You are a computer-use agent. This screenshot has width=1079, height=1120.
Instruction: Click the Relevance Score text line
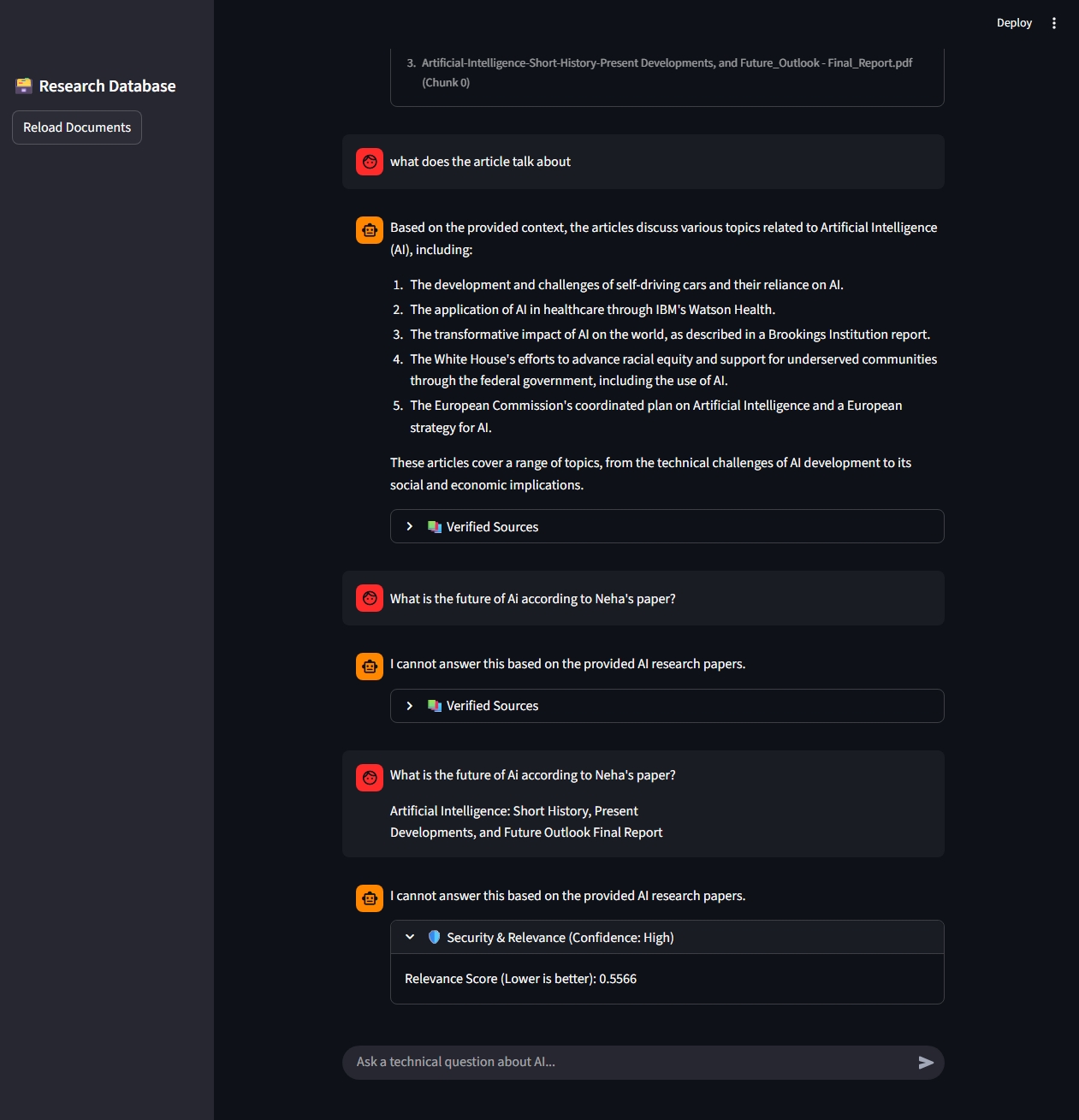[x=520, y=979]
